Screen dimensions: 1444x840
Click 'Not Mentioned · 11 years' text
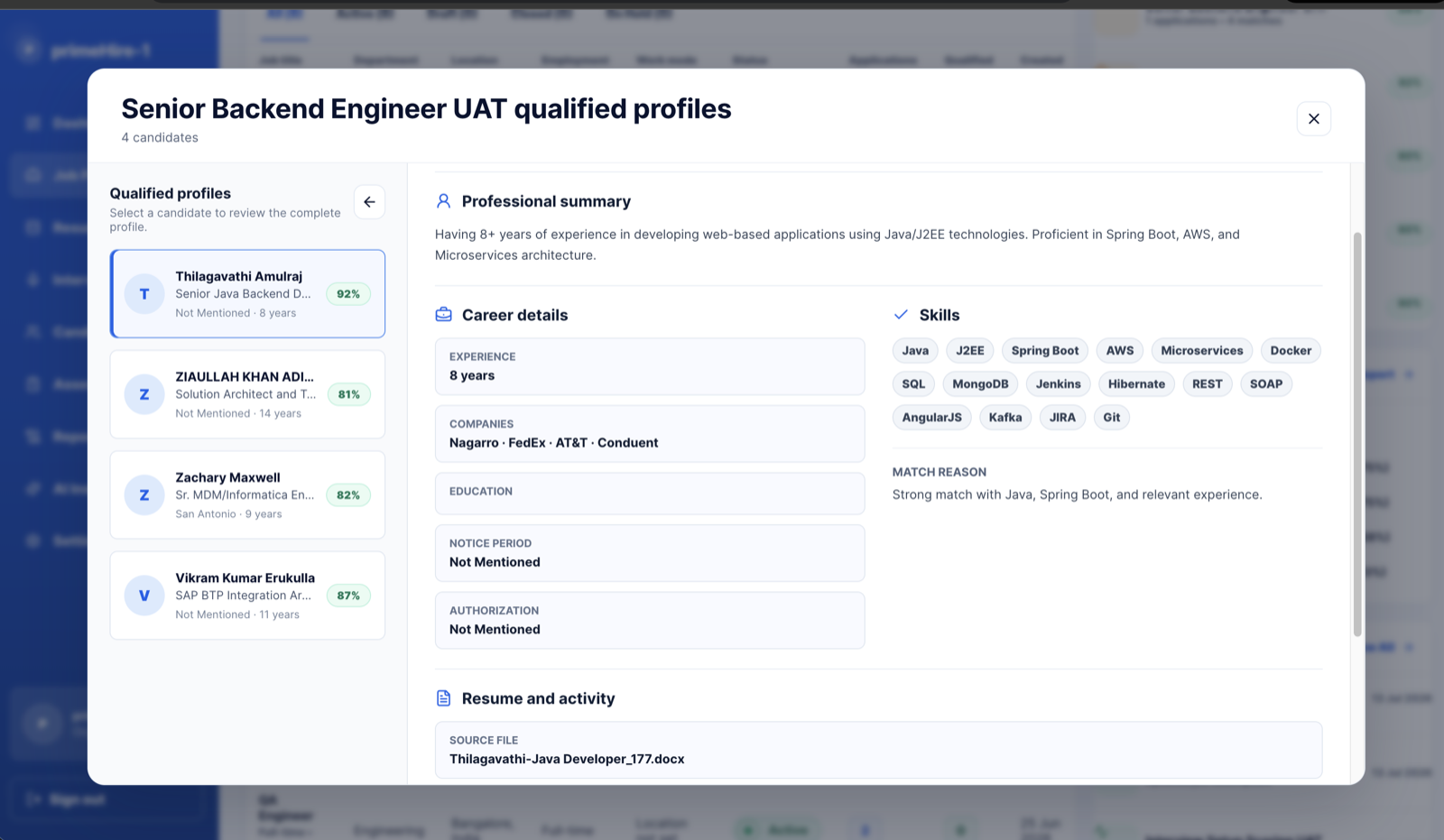(x=237, y=614)
